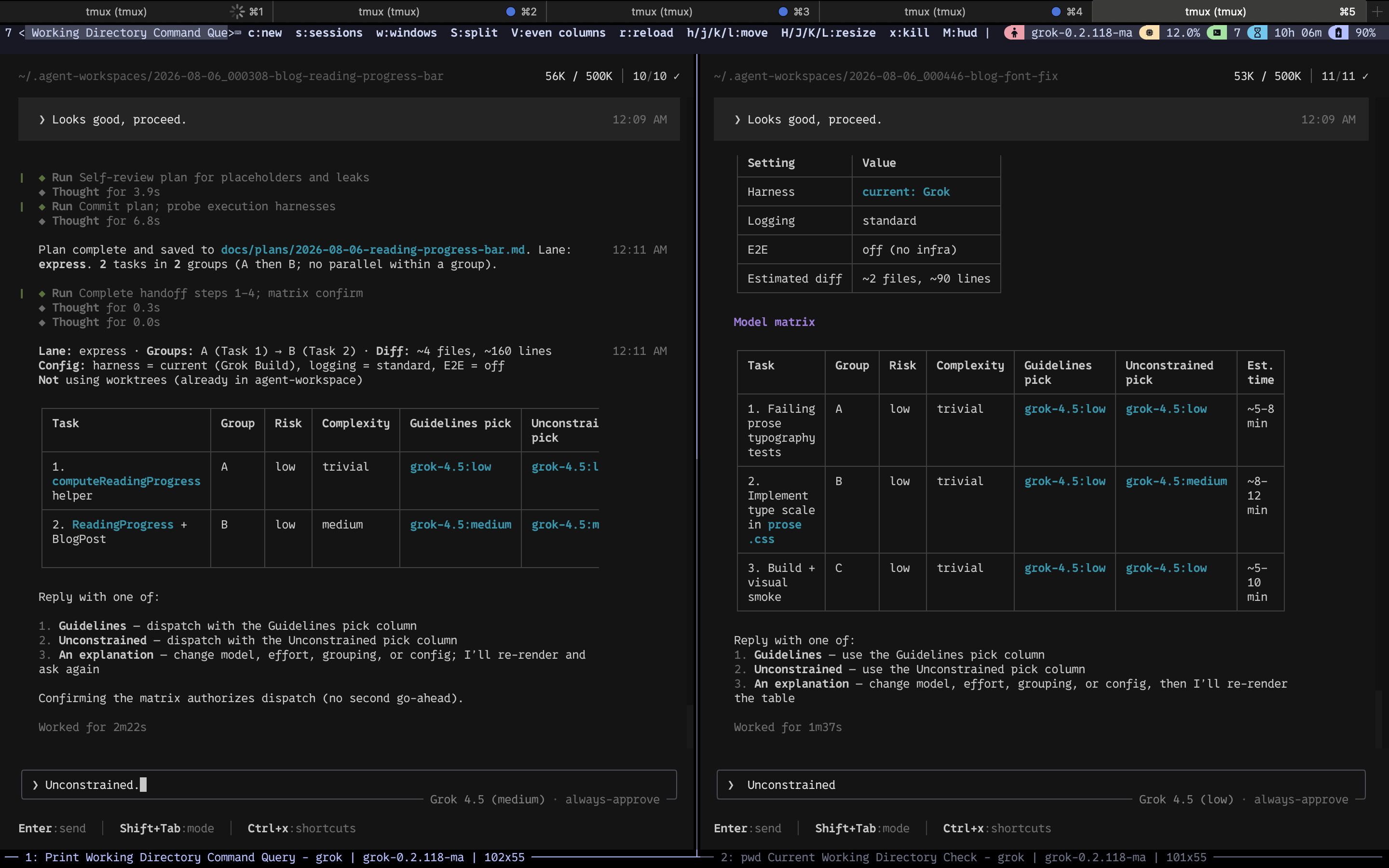The height and width of the screenshot is (868, 1389).
Task: Click the diamond bullet next to Thought for 6.8s
Action: pos(42,221)
